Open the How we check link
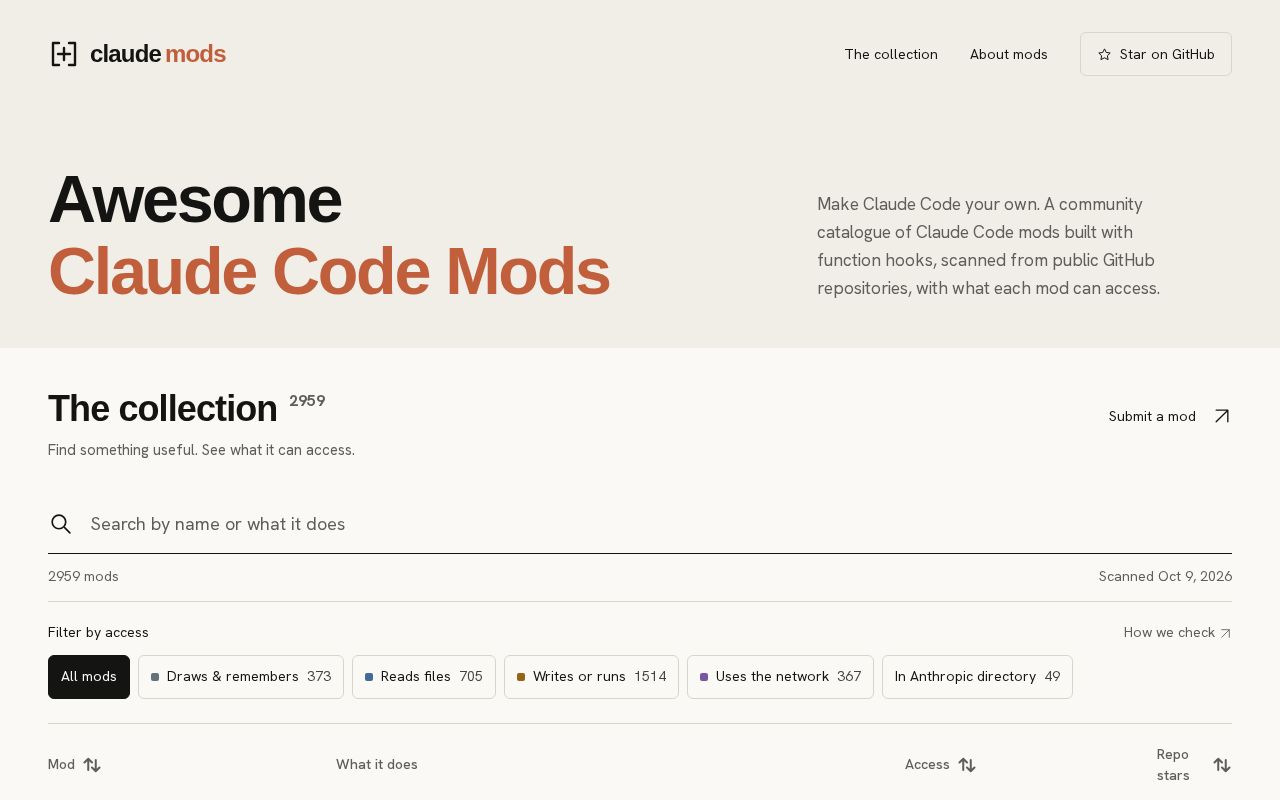The height and width of the screenshot is (800, 1280). [x=1178, y=633]
